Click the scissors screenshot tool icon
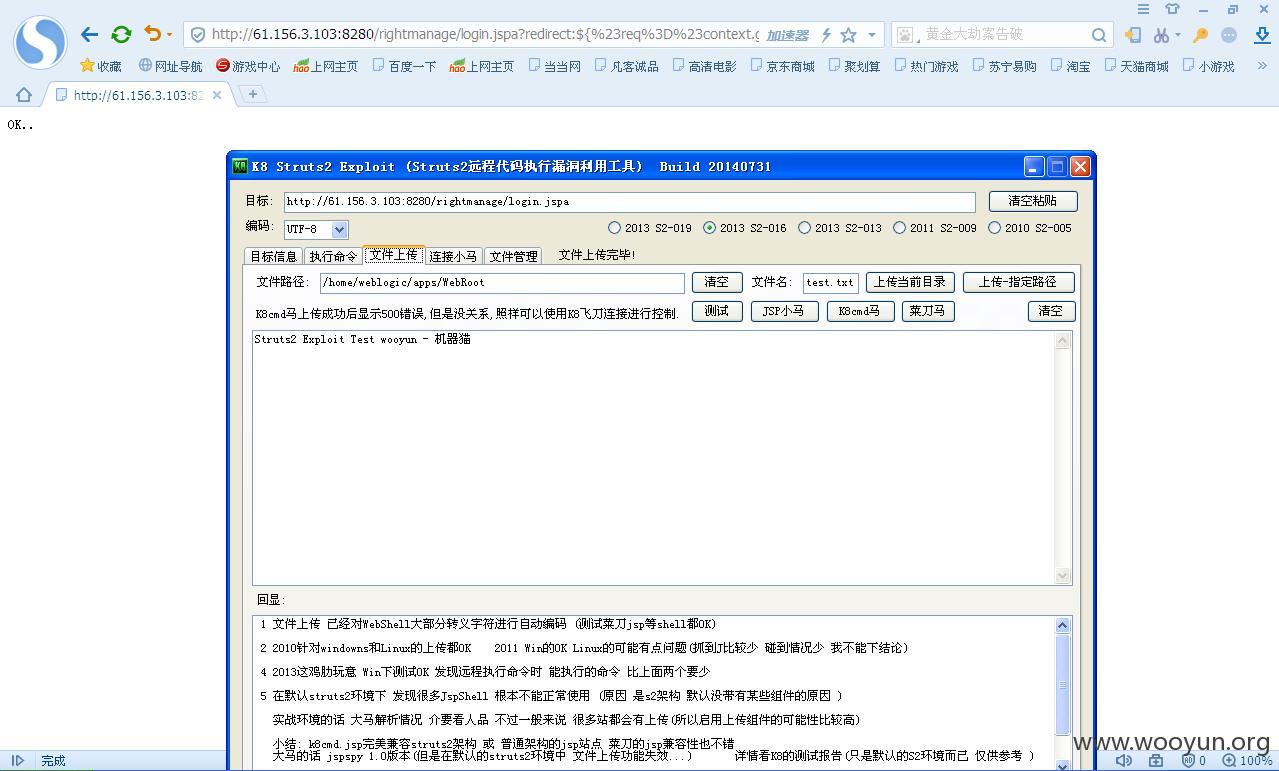Viewport: 1279px width, 771px height. (1160, 35)
